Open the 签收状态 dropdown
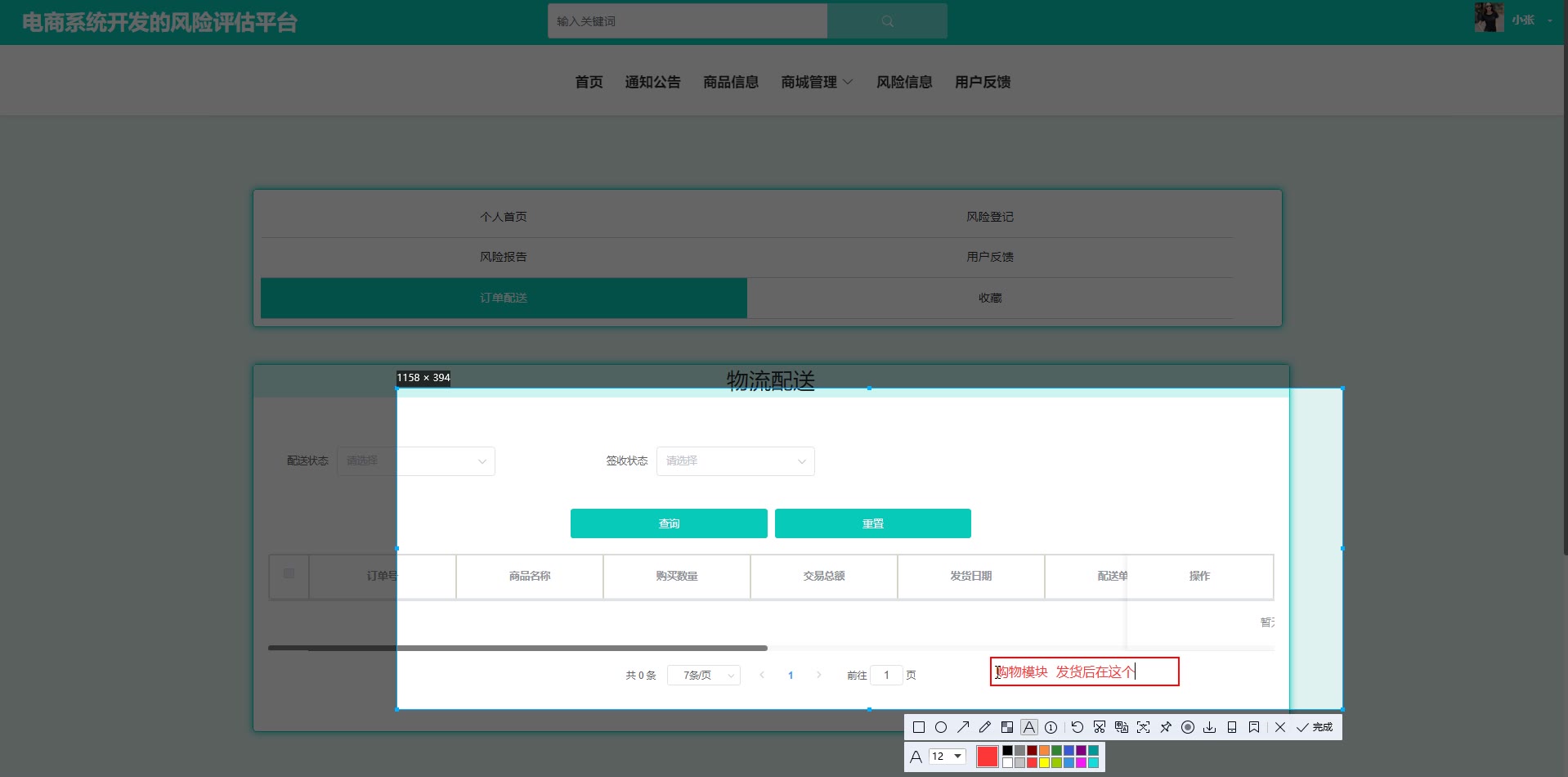This screenshot has width=1568, height=777. 735,461
